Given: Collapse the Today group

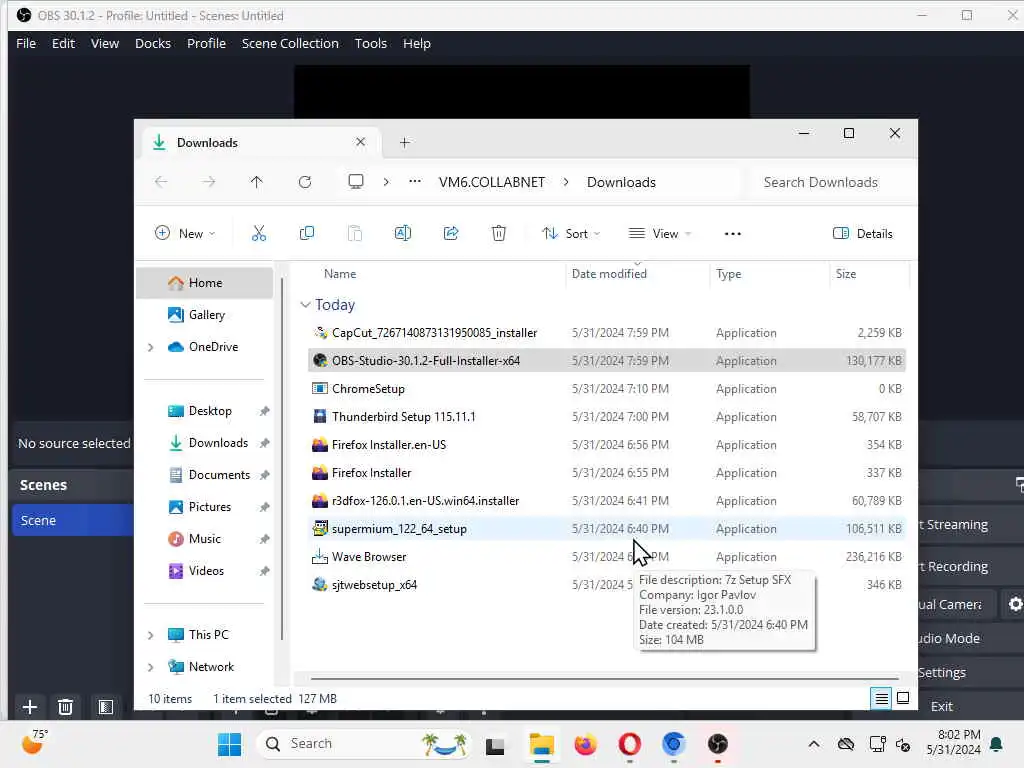Looking at the screenshot, I should click(305, 305).
